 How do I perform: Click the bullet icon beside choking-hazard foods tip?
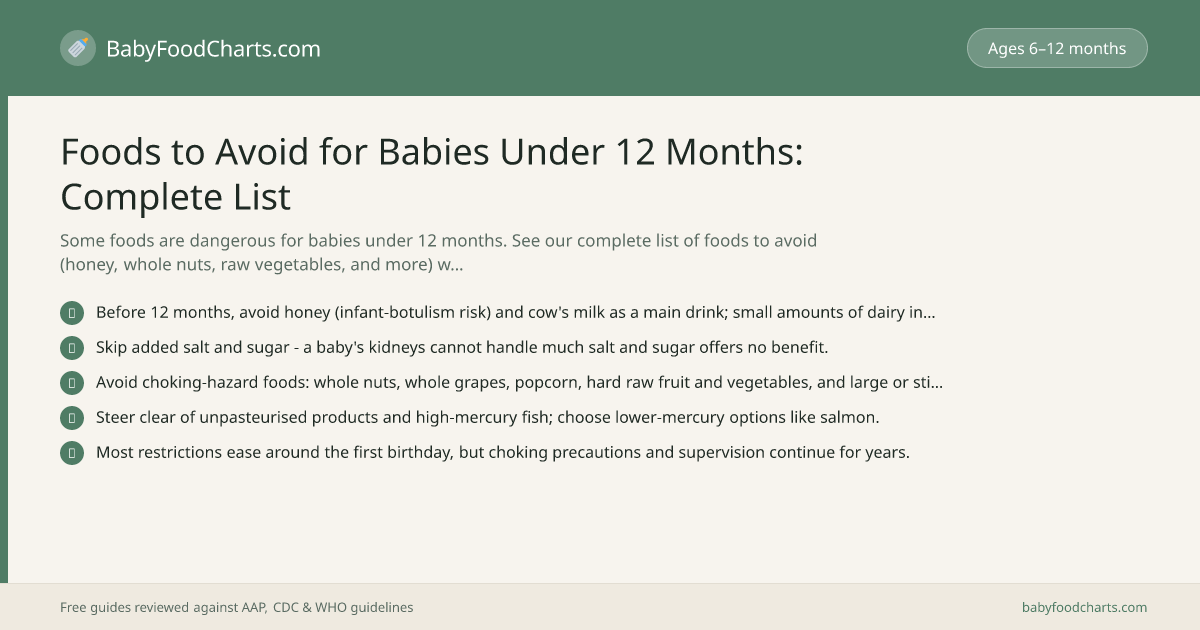[72, 383]
